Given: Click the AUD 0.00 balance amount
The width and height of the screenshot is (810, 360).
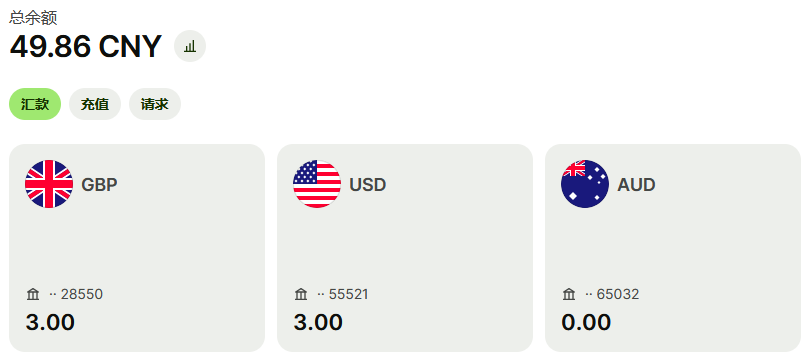Looking at the screenshot, I should (x=586, y=322).
